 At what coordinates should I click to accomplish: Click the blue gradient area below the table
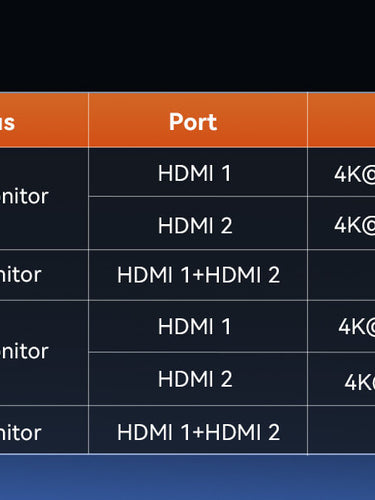click(187, 477)
